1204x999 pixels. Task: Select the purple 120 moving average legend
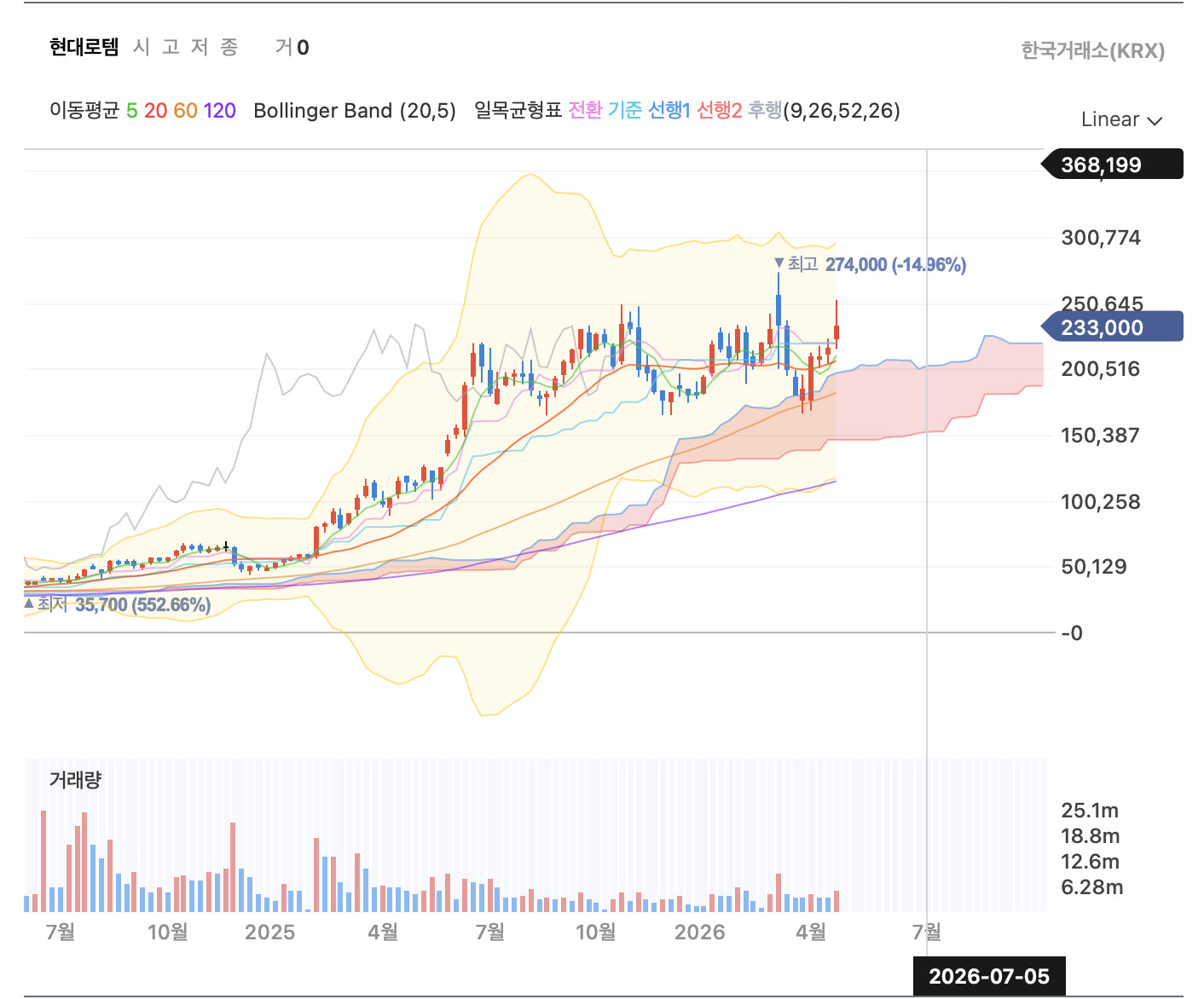(x=220, y=111)
